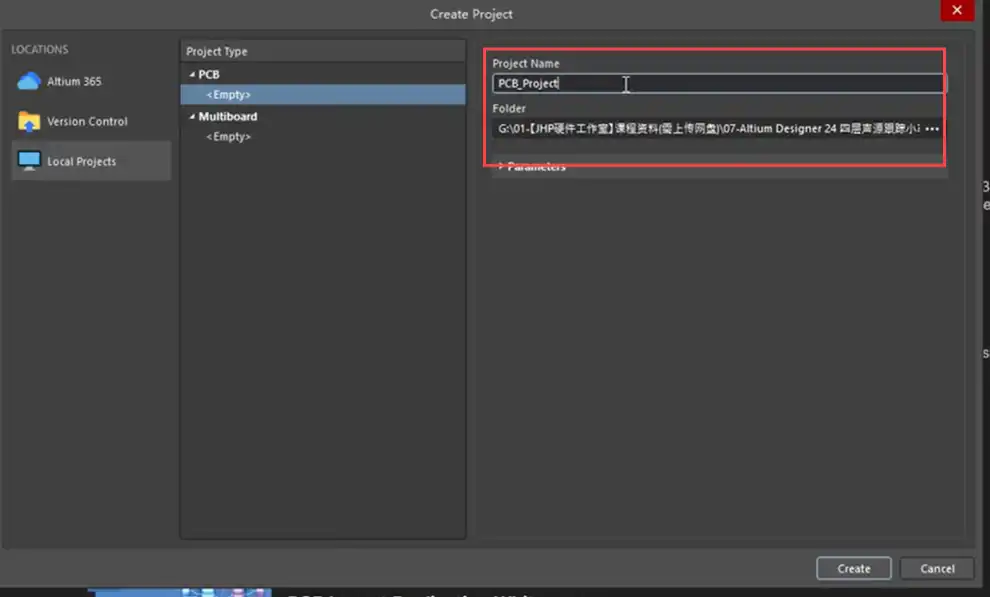Select the PCB project type heading
Screen dimensions: 990x597
coord(209,75)
